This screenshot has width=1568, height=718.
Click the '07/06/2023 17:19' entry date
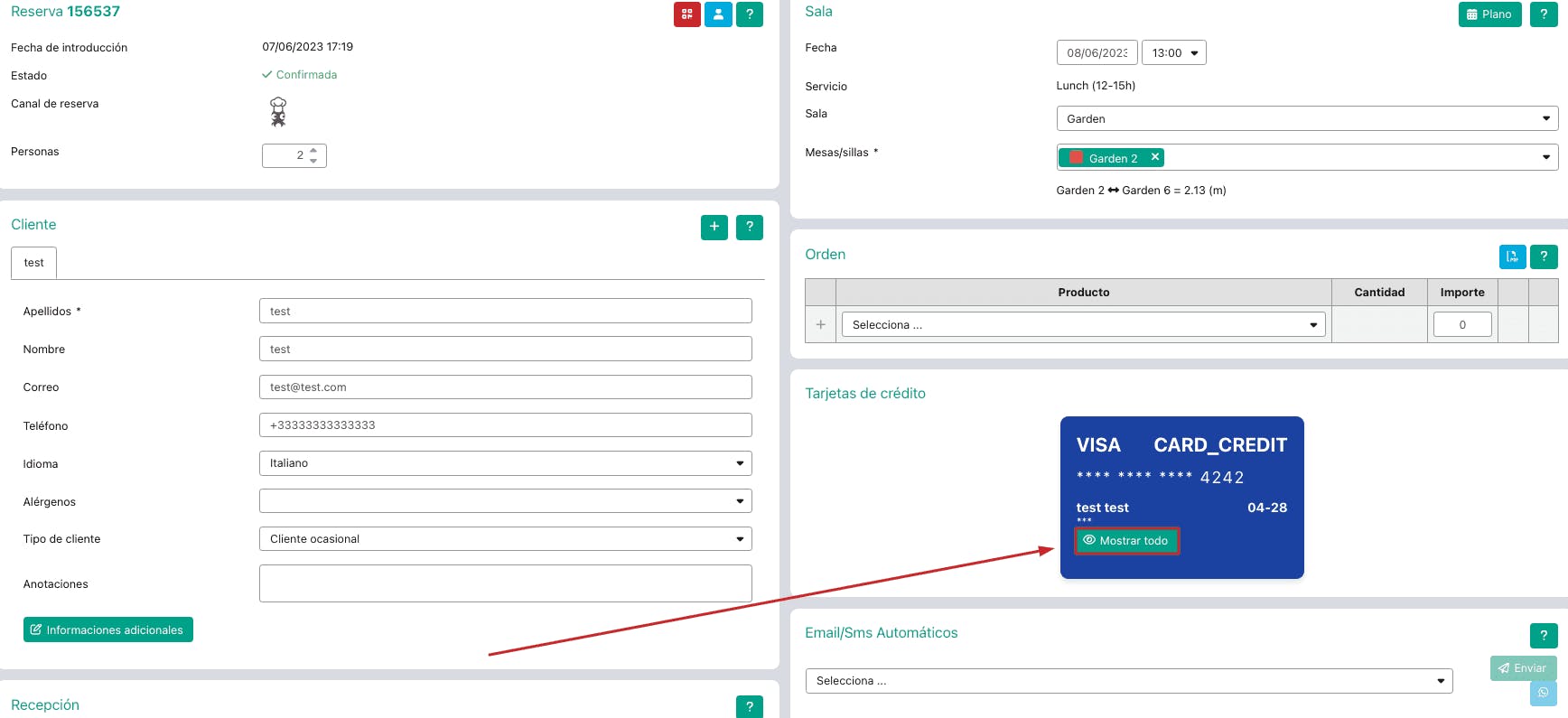click(307, 47)
